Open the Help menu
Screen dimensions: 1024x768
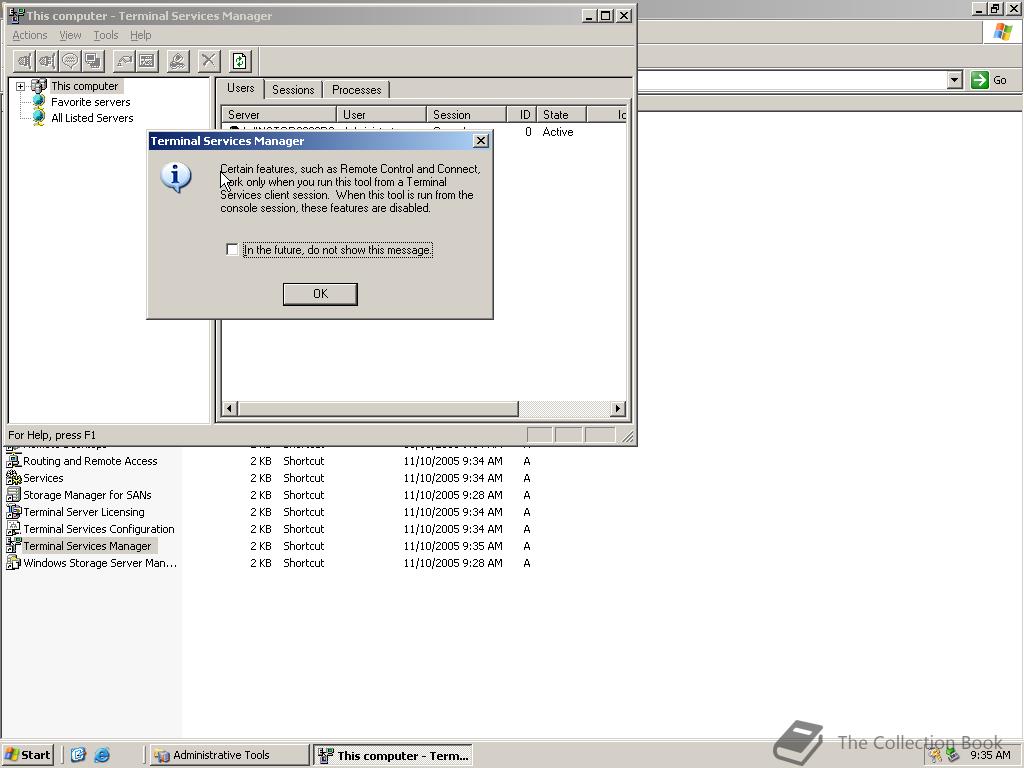click(x=140, y=35)
